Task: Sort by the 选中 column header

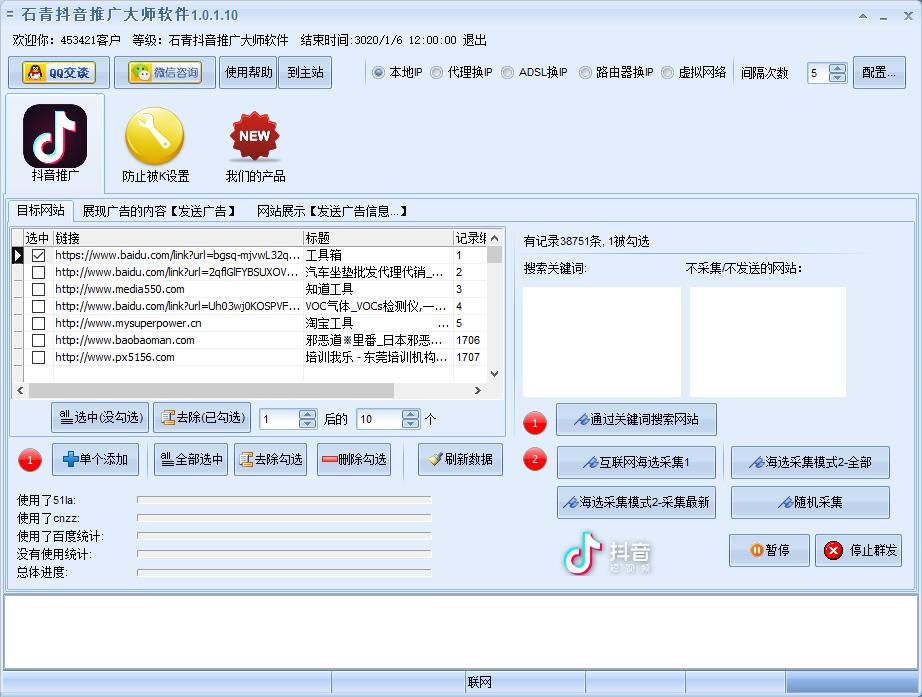Action: click(x=38, y=238)
